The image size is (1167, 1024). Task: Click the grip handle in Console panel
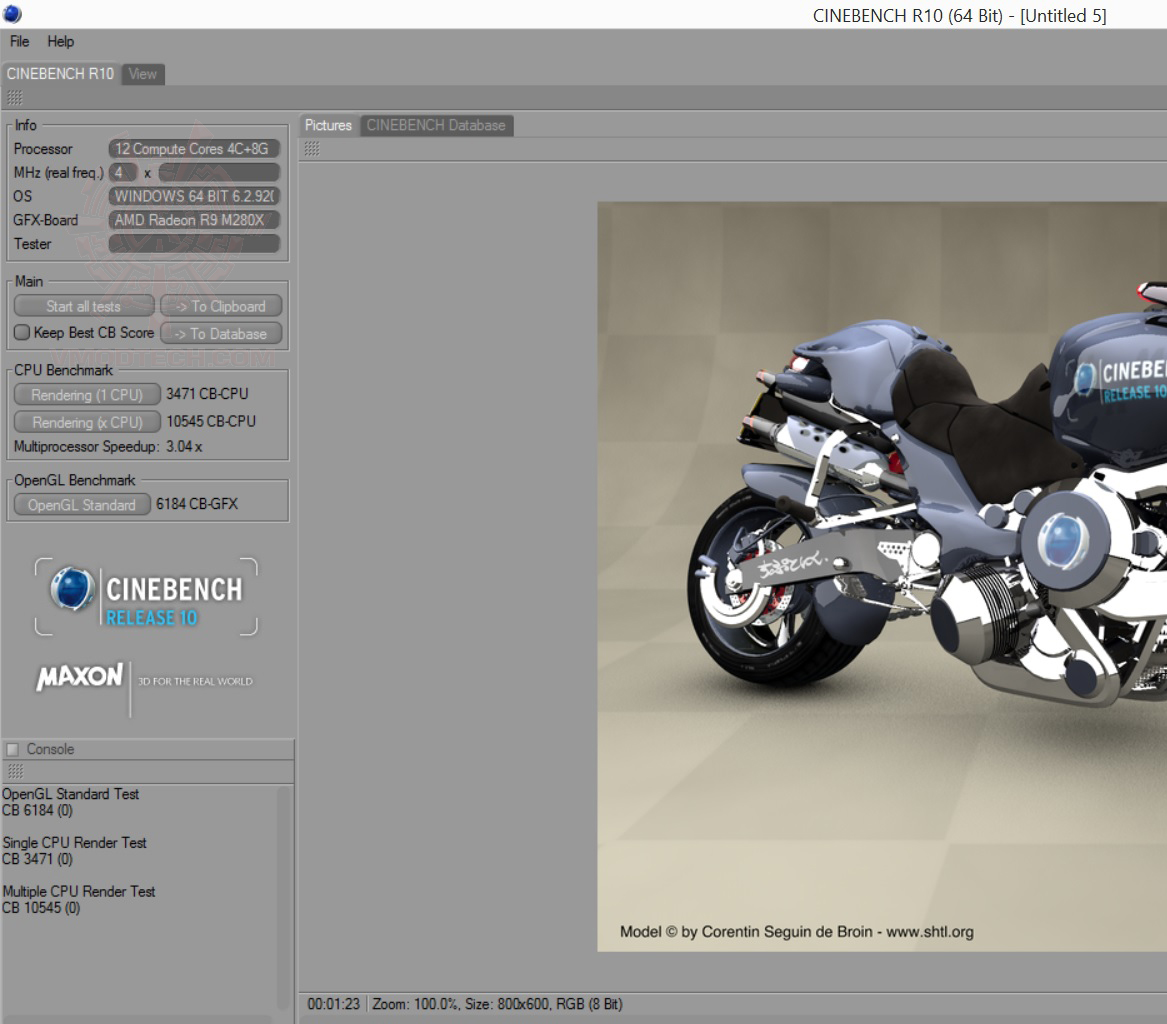(x=15, y=771)
